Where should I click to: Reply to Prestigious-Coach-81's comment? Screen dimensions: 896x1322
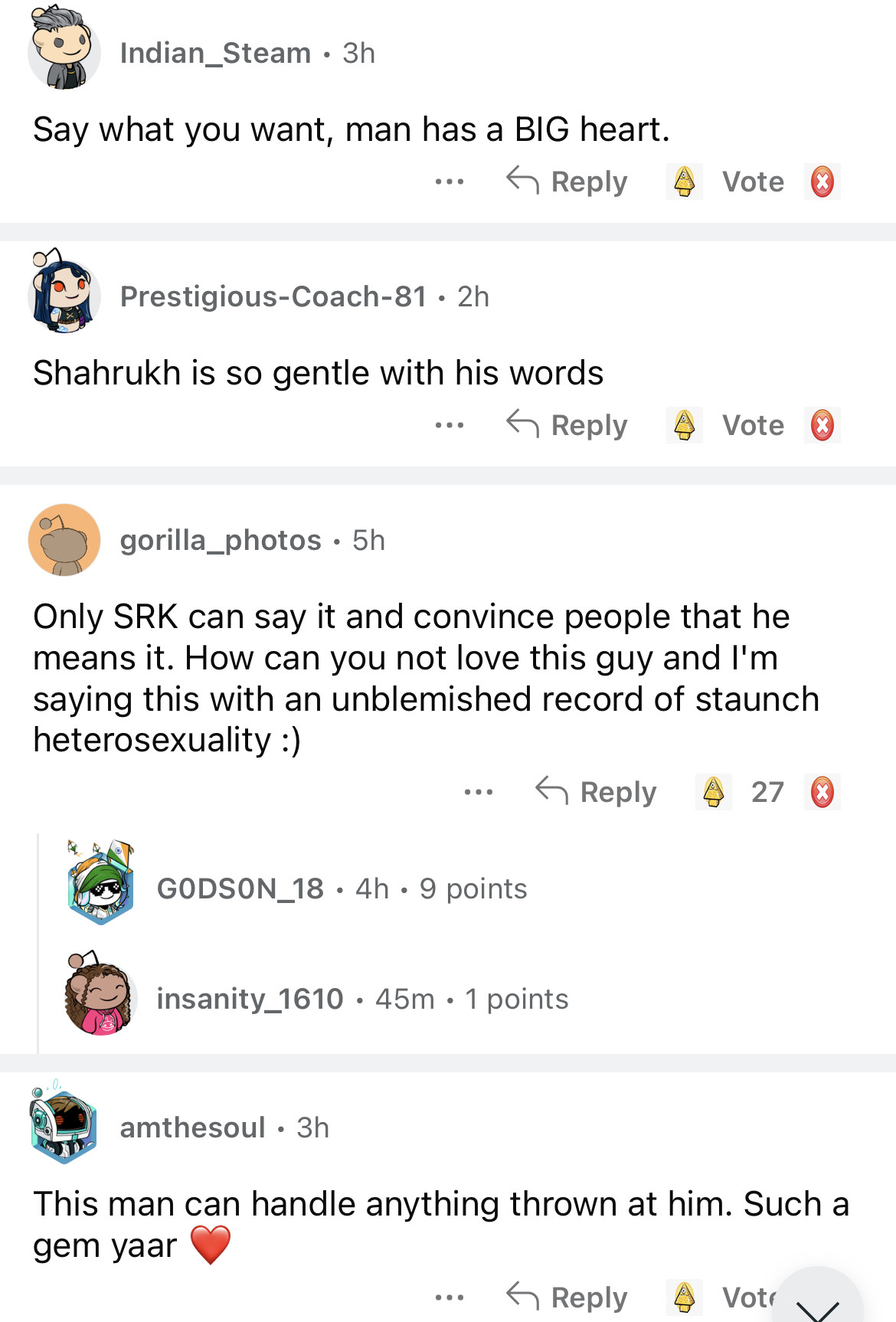(567, 426)
